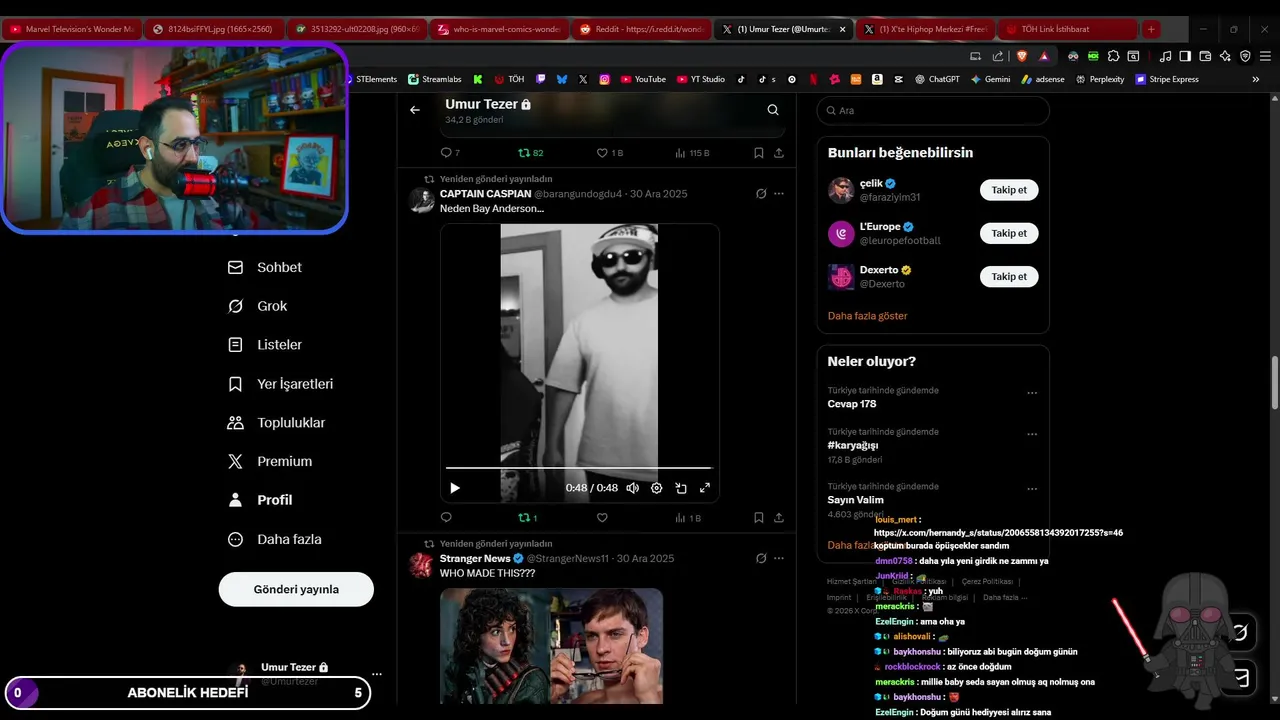1280x720 pixels.
Task: Open the #karyağışı trend
Action: 853,445
